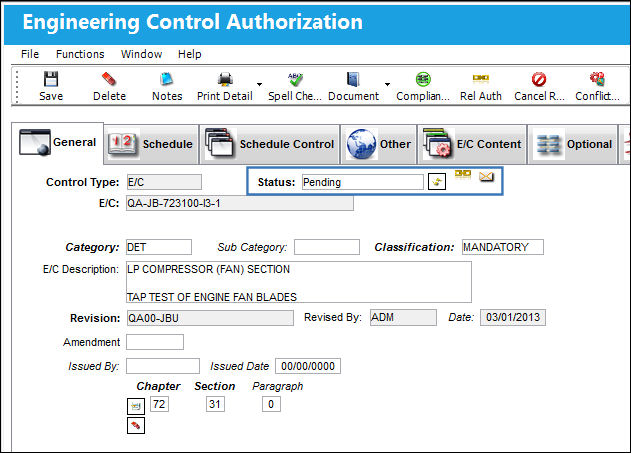Viewport: 631px width, 453px height.
Task: Switch to the Schedule tab
Action: click(151, 144)
